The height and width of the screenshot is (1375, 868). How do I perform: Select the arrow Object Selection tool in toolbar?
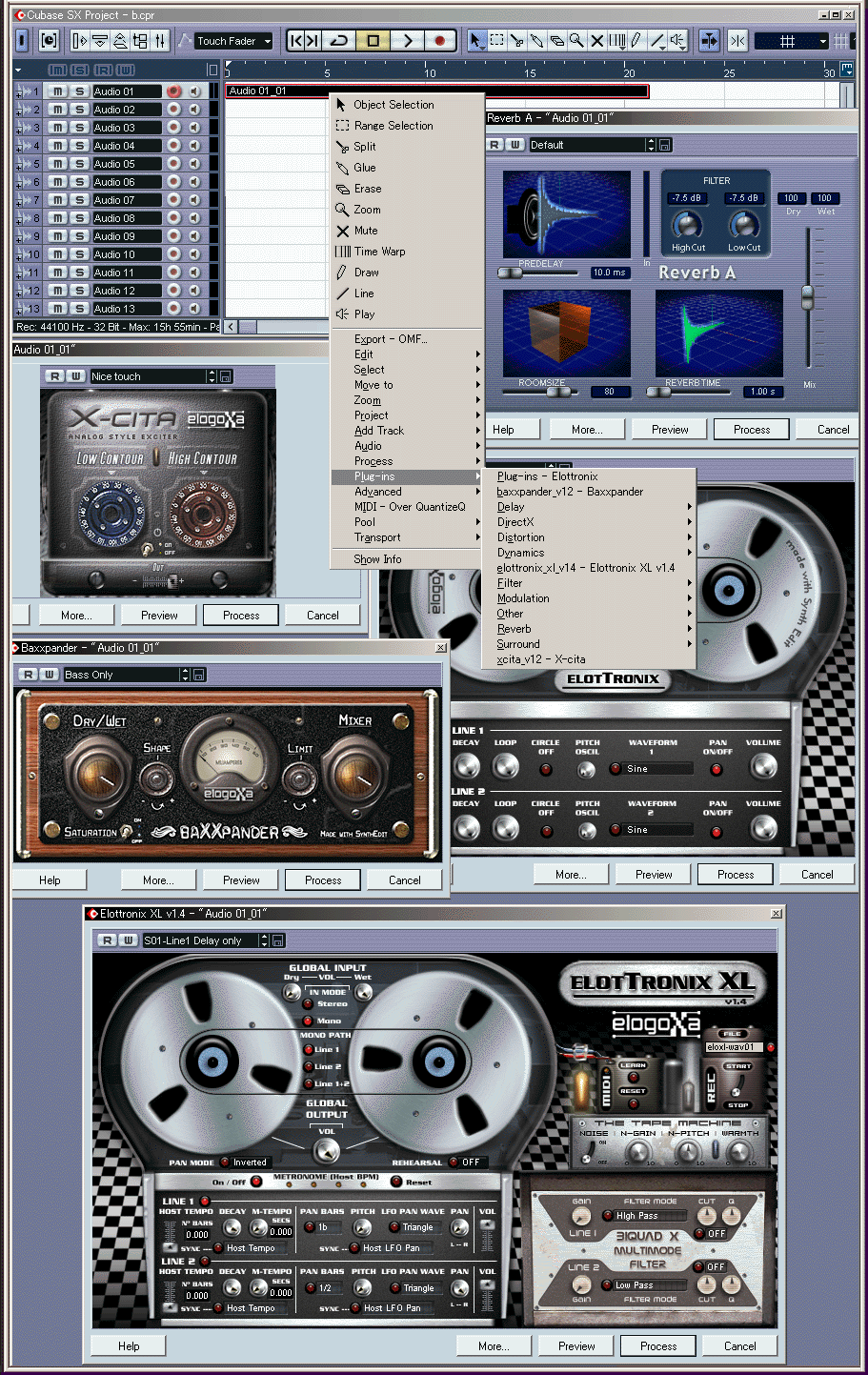pyautogui.click(x=476, y=42)
